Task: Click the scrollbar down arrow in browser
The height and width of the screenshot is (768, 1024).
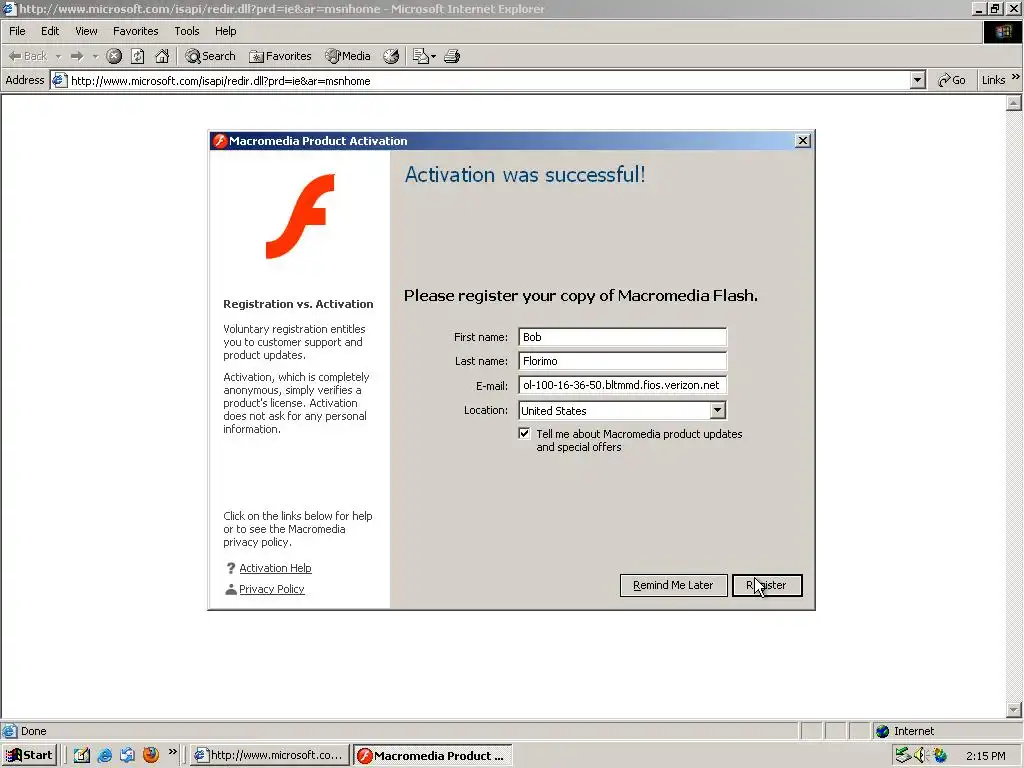Action: click(1014, 709)
